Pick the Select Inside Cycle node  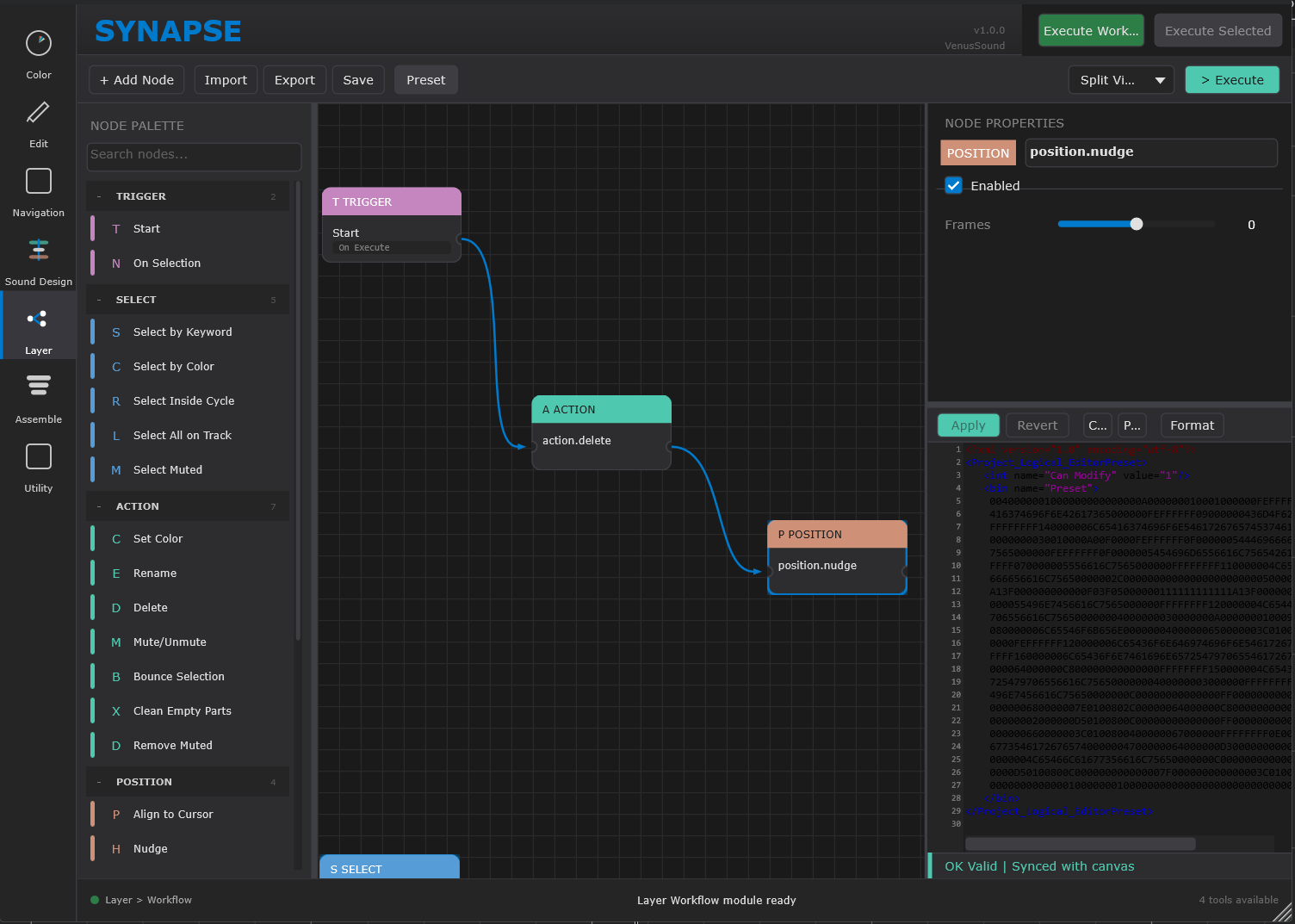(x=189, y=401)
